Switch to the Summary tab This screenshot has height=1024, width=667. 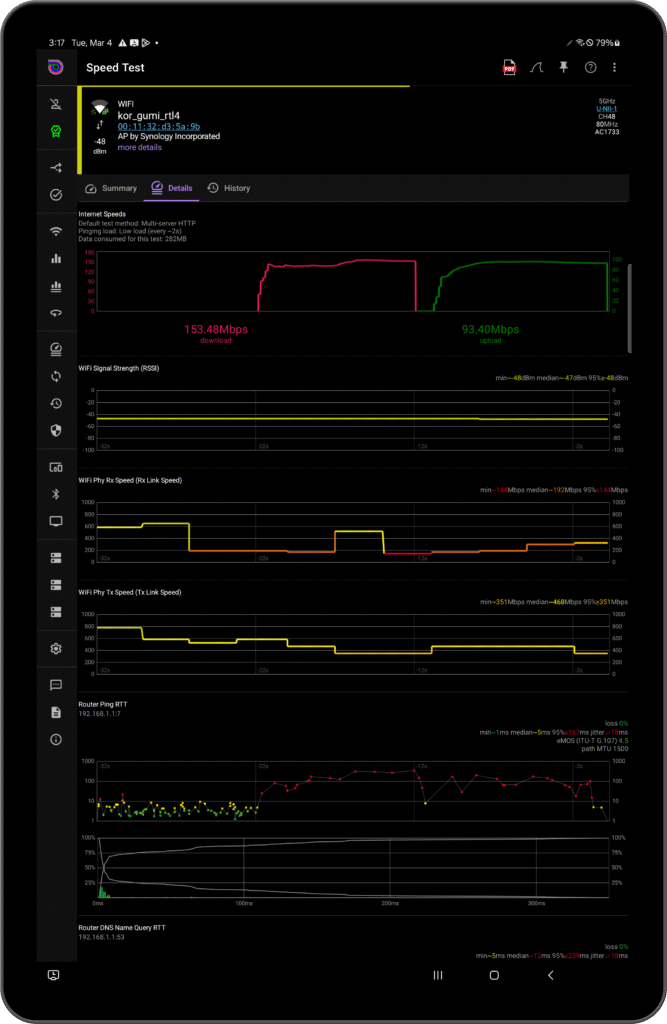[x=111, y=188]
